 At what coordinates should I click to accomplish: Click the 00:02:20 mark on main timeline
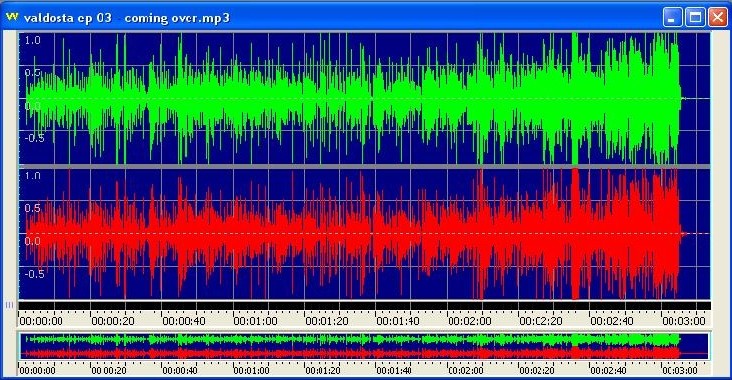pyautogui.click(x=541, y=321)
